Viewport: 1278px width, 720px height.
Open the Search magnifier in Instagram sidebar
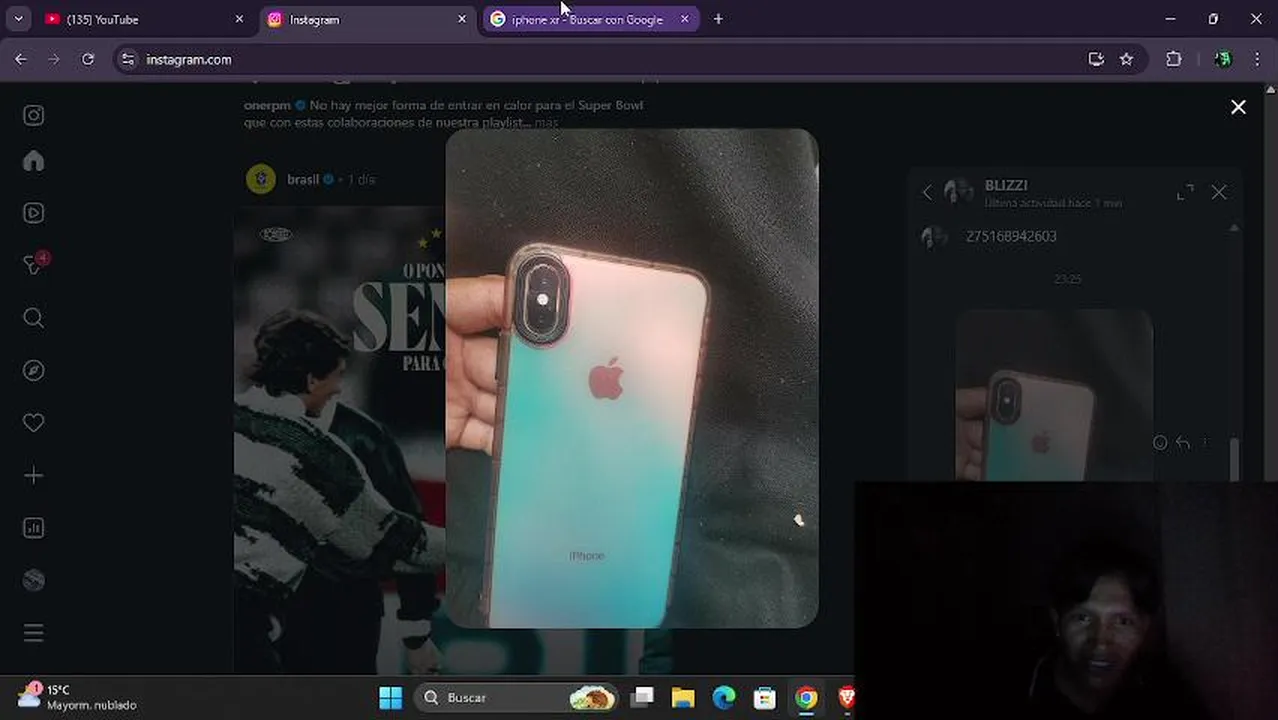(x=33, y=318)
